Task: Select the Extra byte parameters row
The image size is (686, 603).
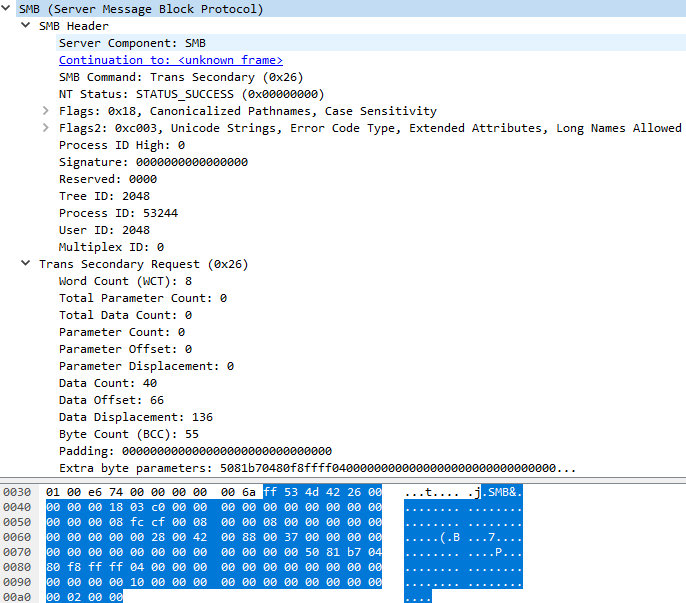Action: (x=316, y=468)
